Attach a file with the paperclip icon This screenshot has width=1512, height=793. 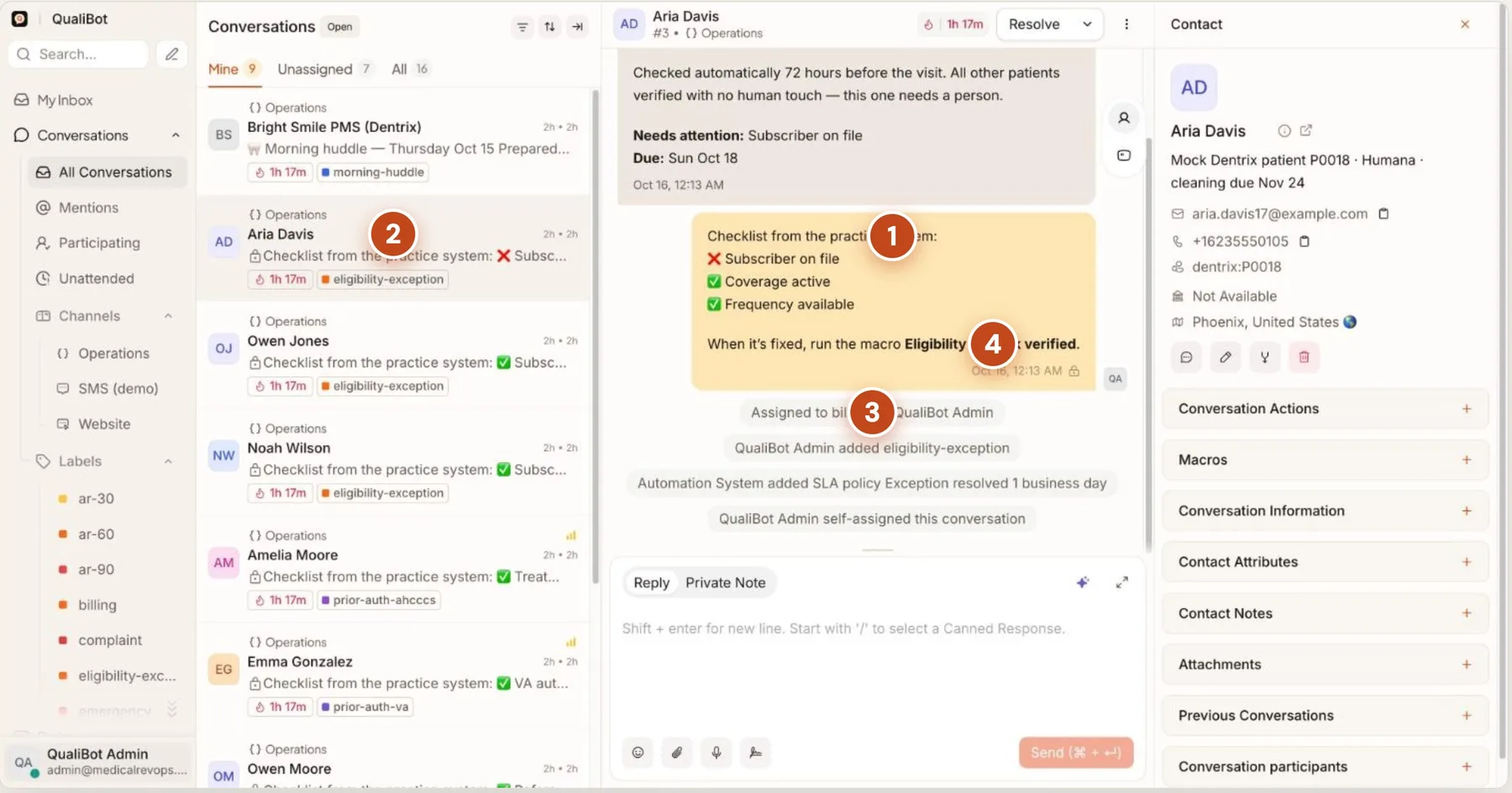[677, 753]
